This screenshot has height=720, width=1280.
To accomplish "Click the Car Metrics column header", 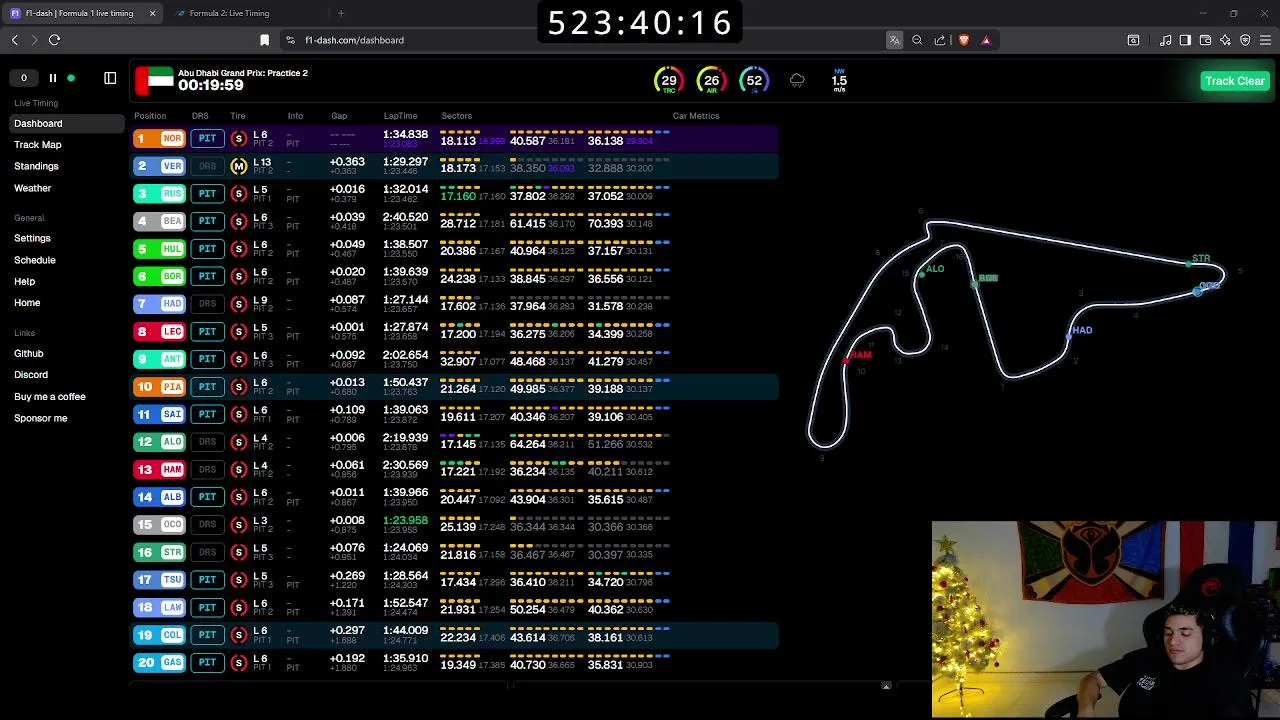I will (696, 116).
